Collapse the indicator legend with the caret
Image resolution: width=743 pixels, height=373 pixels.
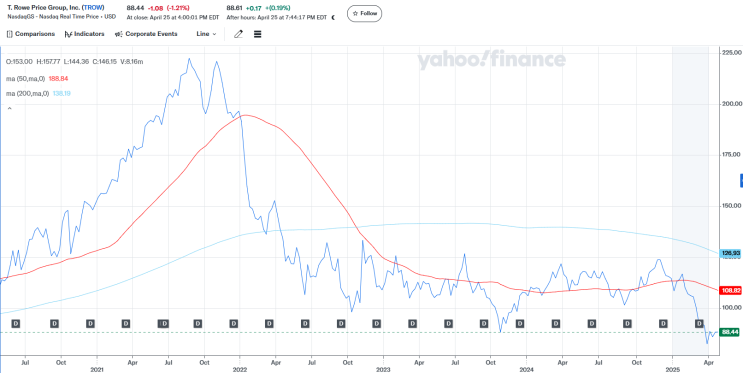(x=8, y=109)
